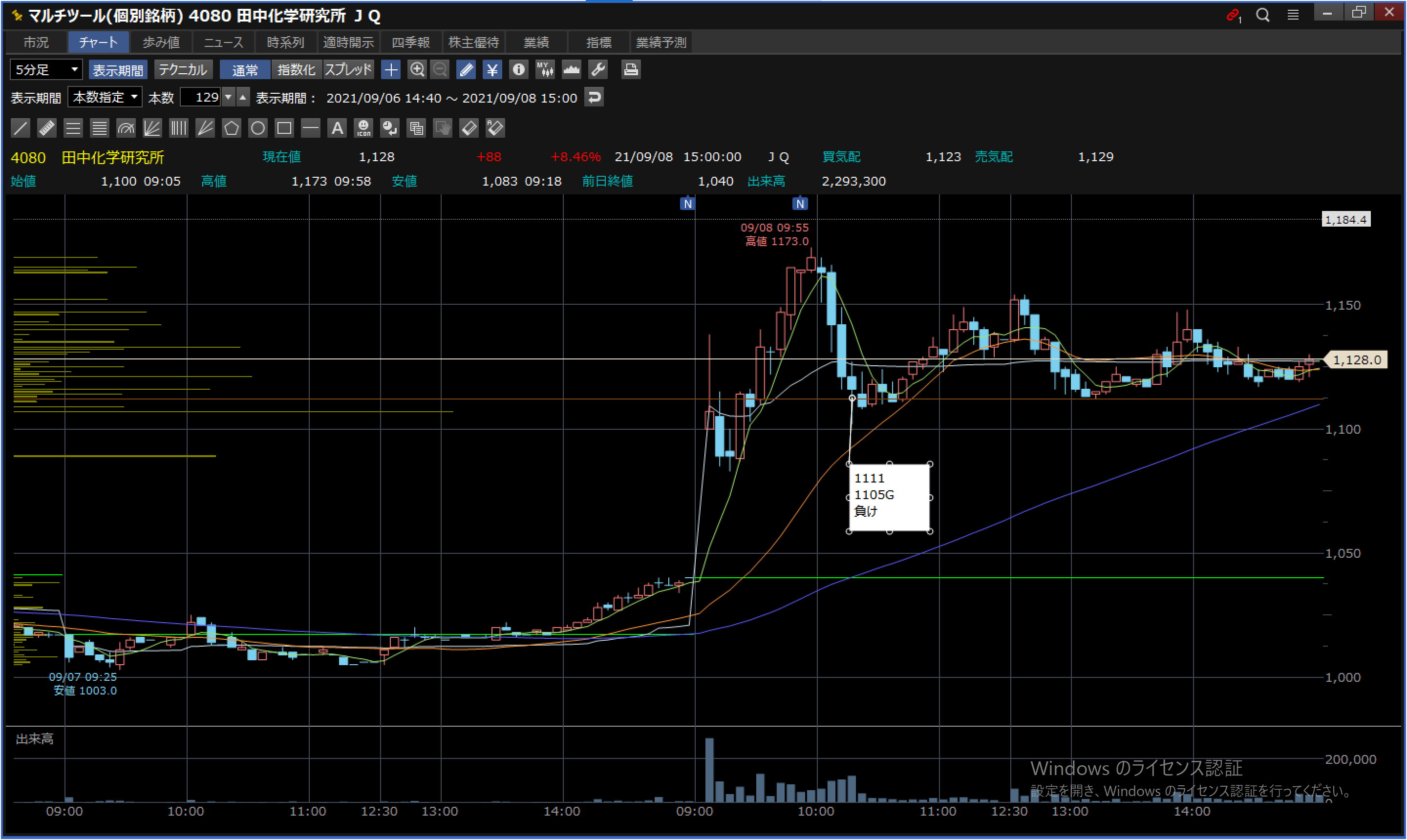
Task: Open the 本数指定 period type dropdown
Action: pyautogui.click(x=105, y=97)
